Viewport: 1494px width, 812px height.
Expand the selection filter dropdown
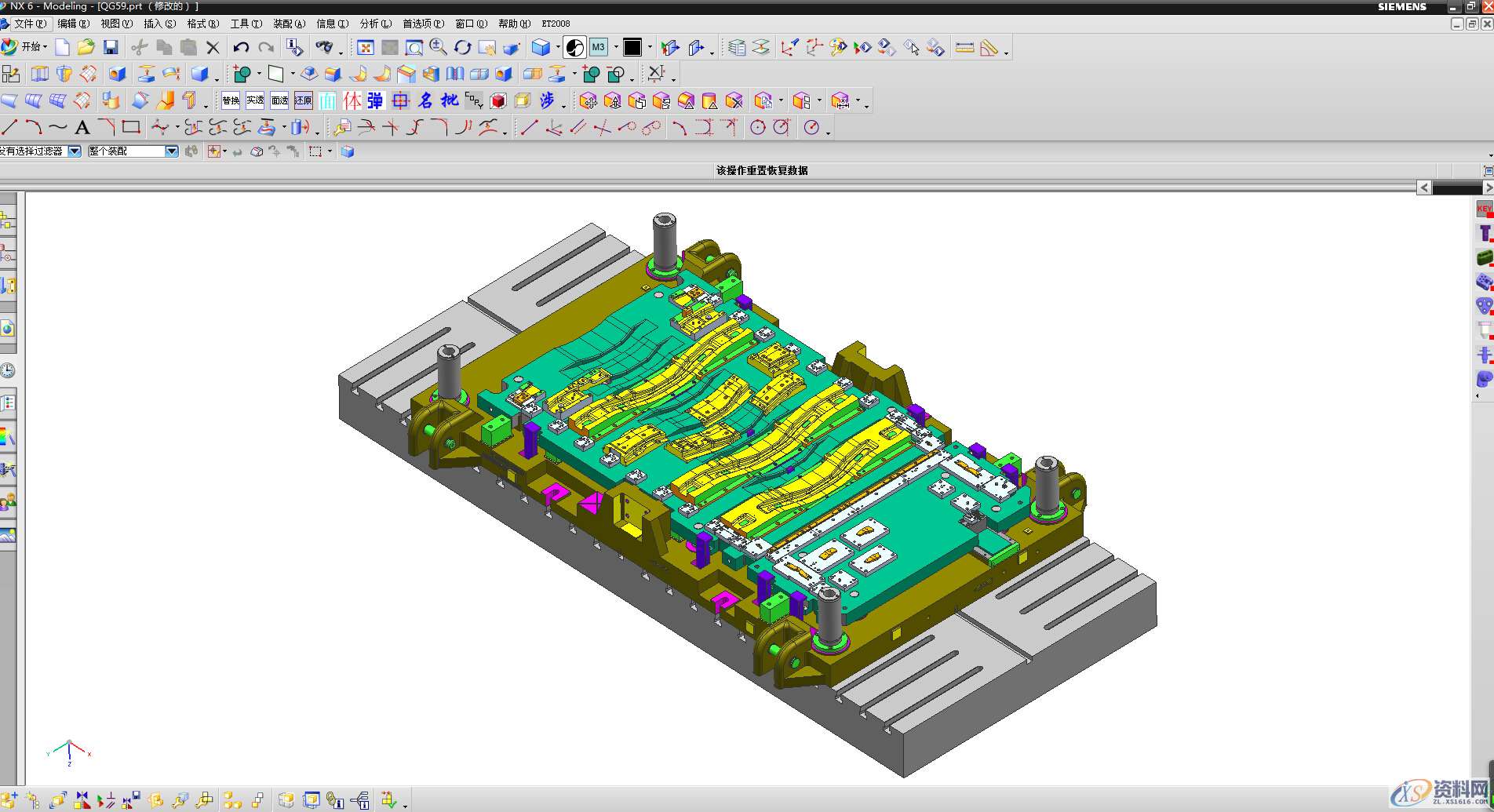click(x=75, y=151)
